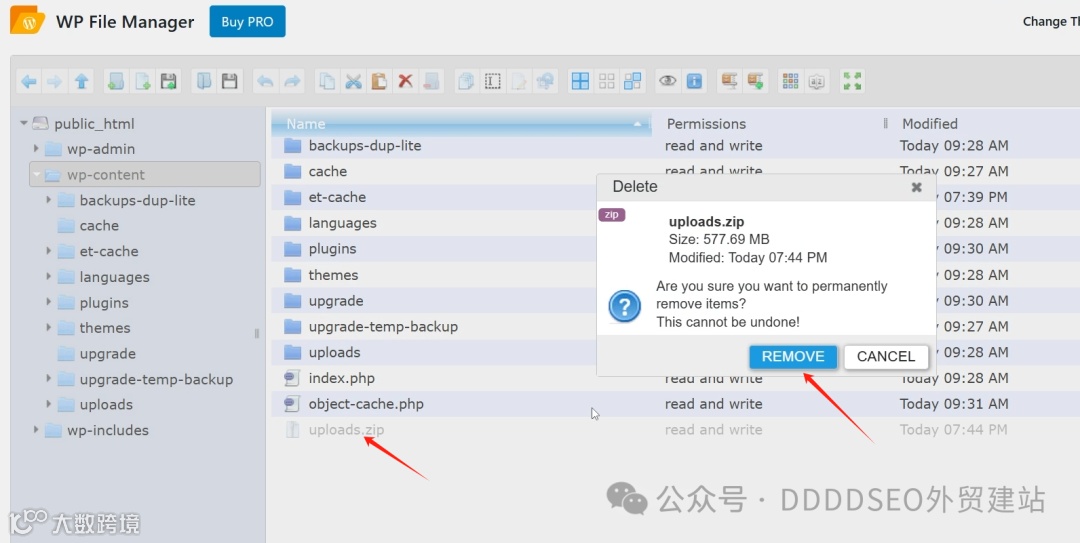Go back with the toolbar back arrow
Screen dimensions: 1080x543
coord(29,81)
